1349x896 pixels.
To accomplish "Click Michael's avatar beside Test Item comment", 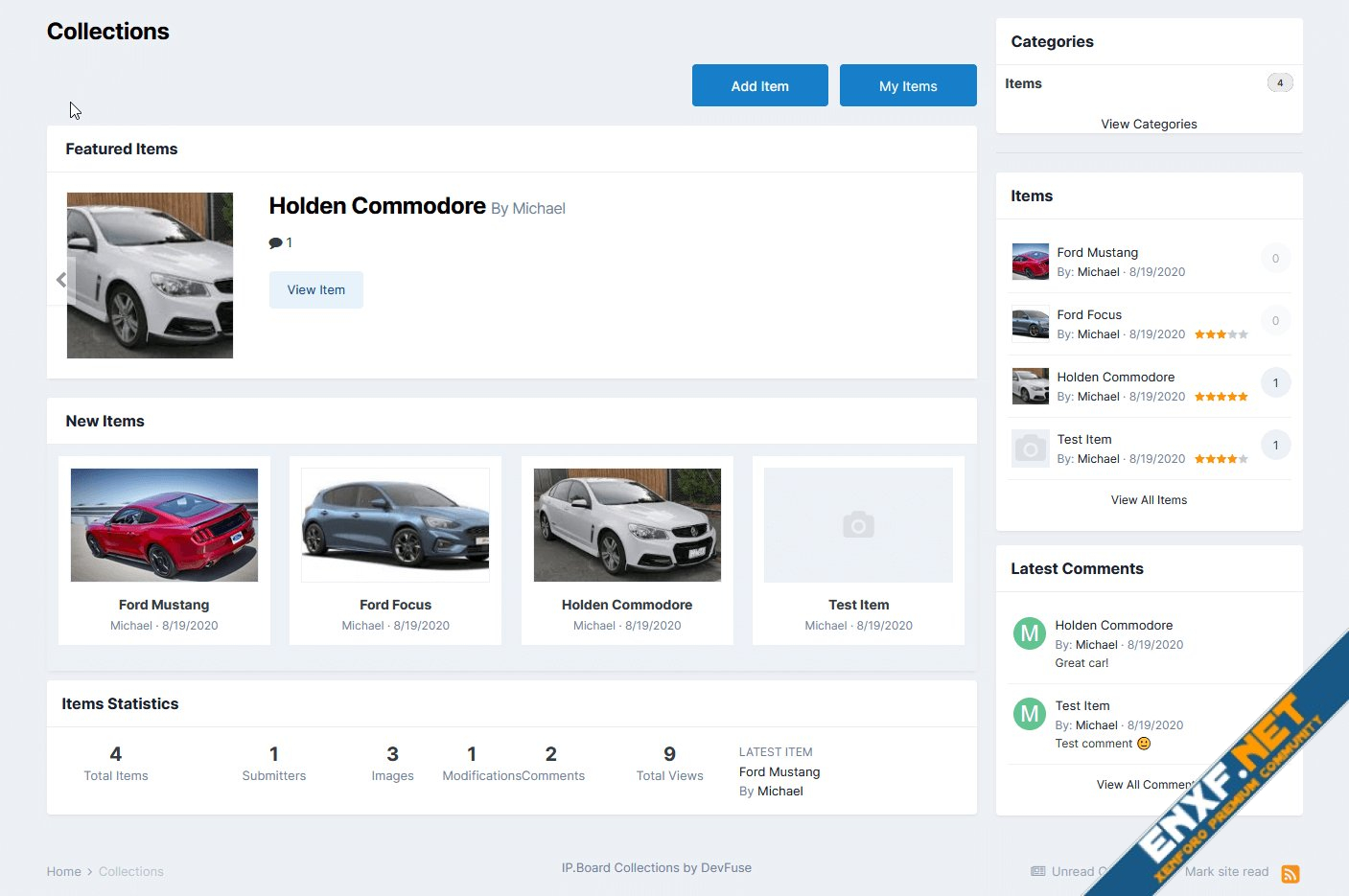I will (1030, 714).
